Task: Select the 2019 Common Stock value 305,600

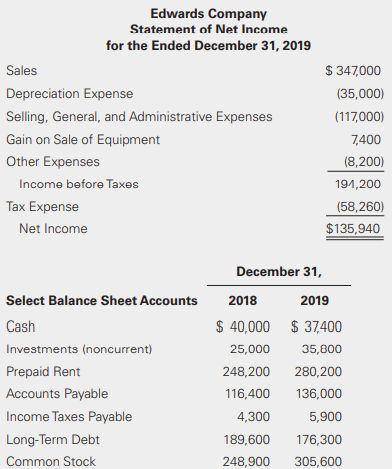Action: (318, 462)
